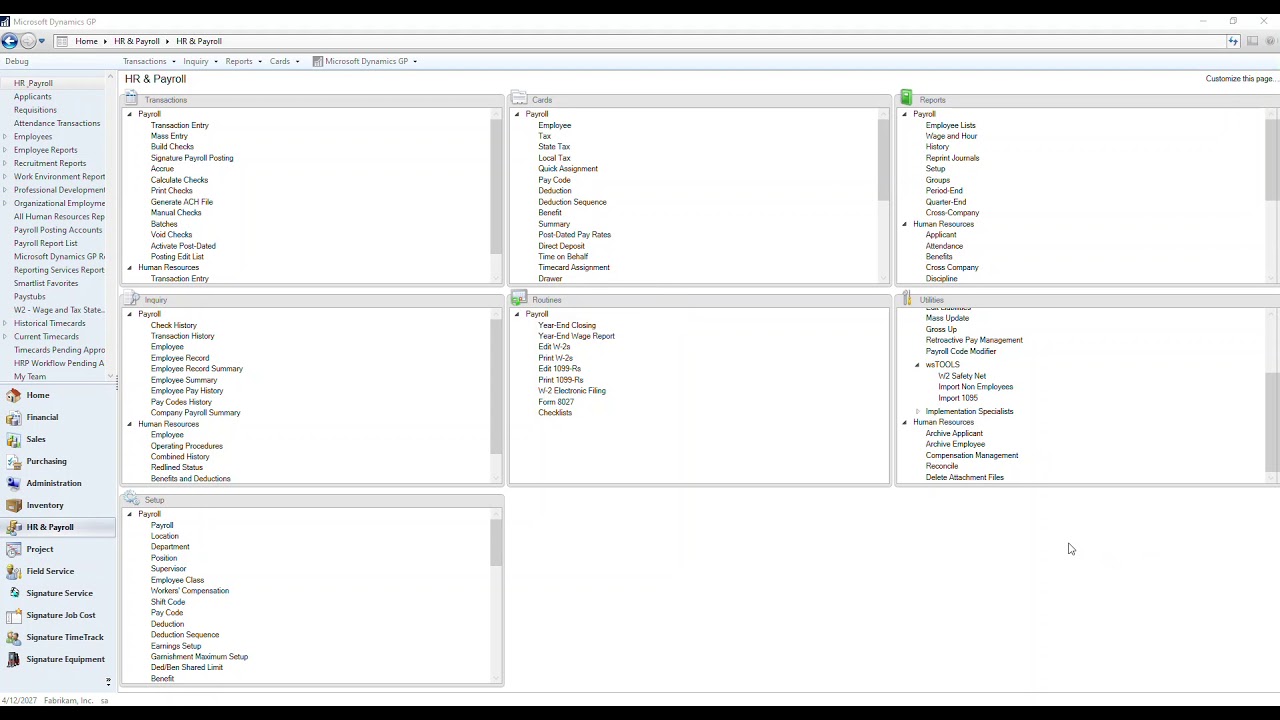Image resolution: width=1280 pixels, height=720 pixels.
Task: Open W2 Safety Net utility
Action: click(x=962, y=376)
